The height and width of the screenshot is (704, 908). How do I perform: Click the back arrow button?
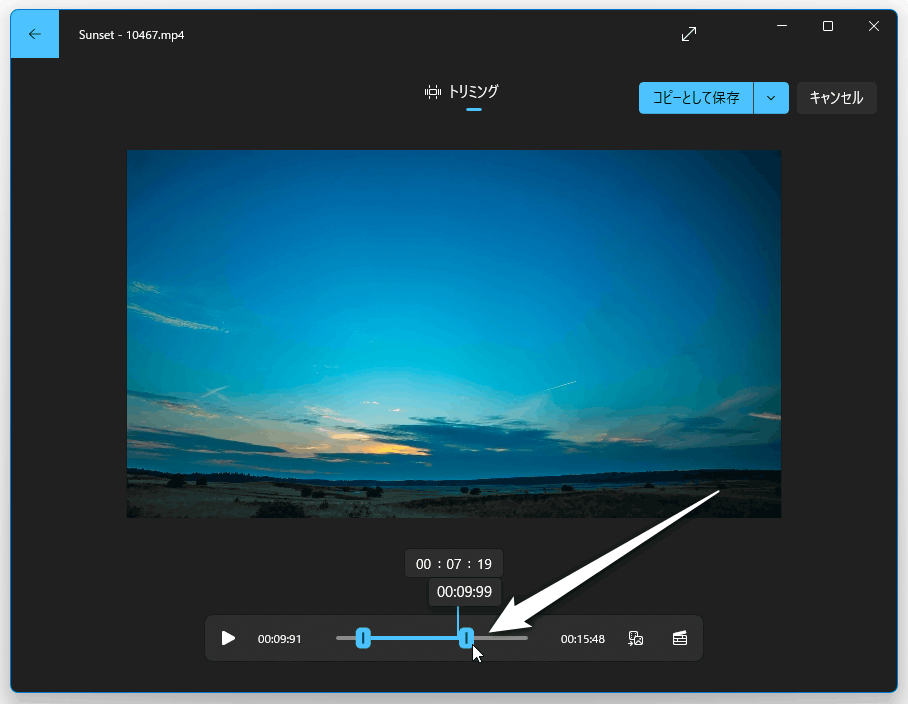35,34
